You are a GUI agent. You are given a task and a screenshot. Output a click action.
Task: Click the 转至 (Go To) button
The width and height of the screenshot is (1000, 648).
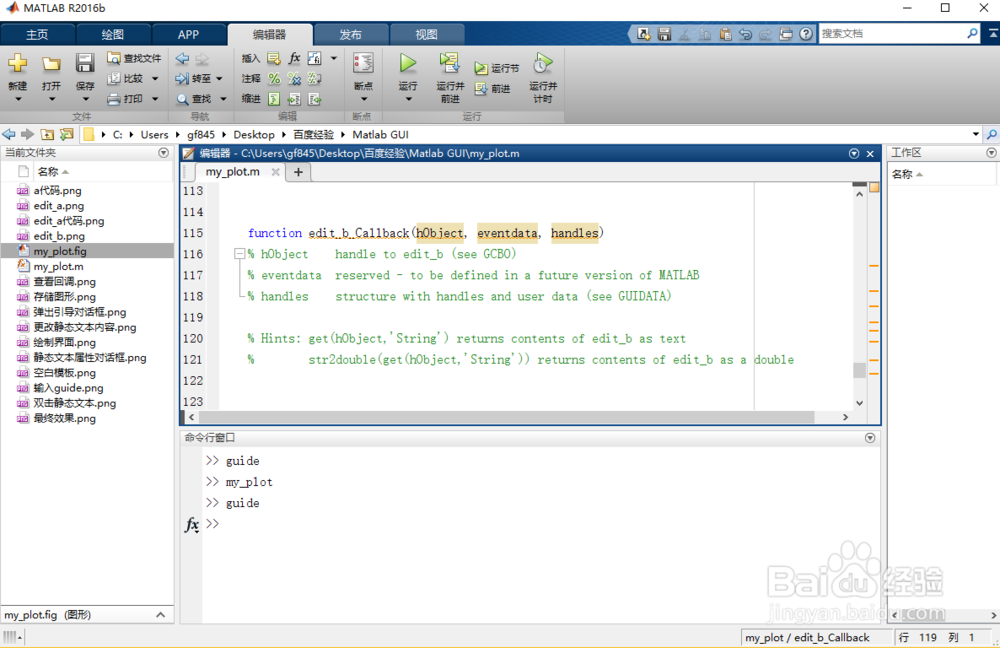194,78
